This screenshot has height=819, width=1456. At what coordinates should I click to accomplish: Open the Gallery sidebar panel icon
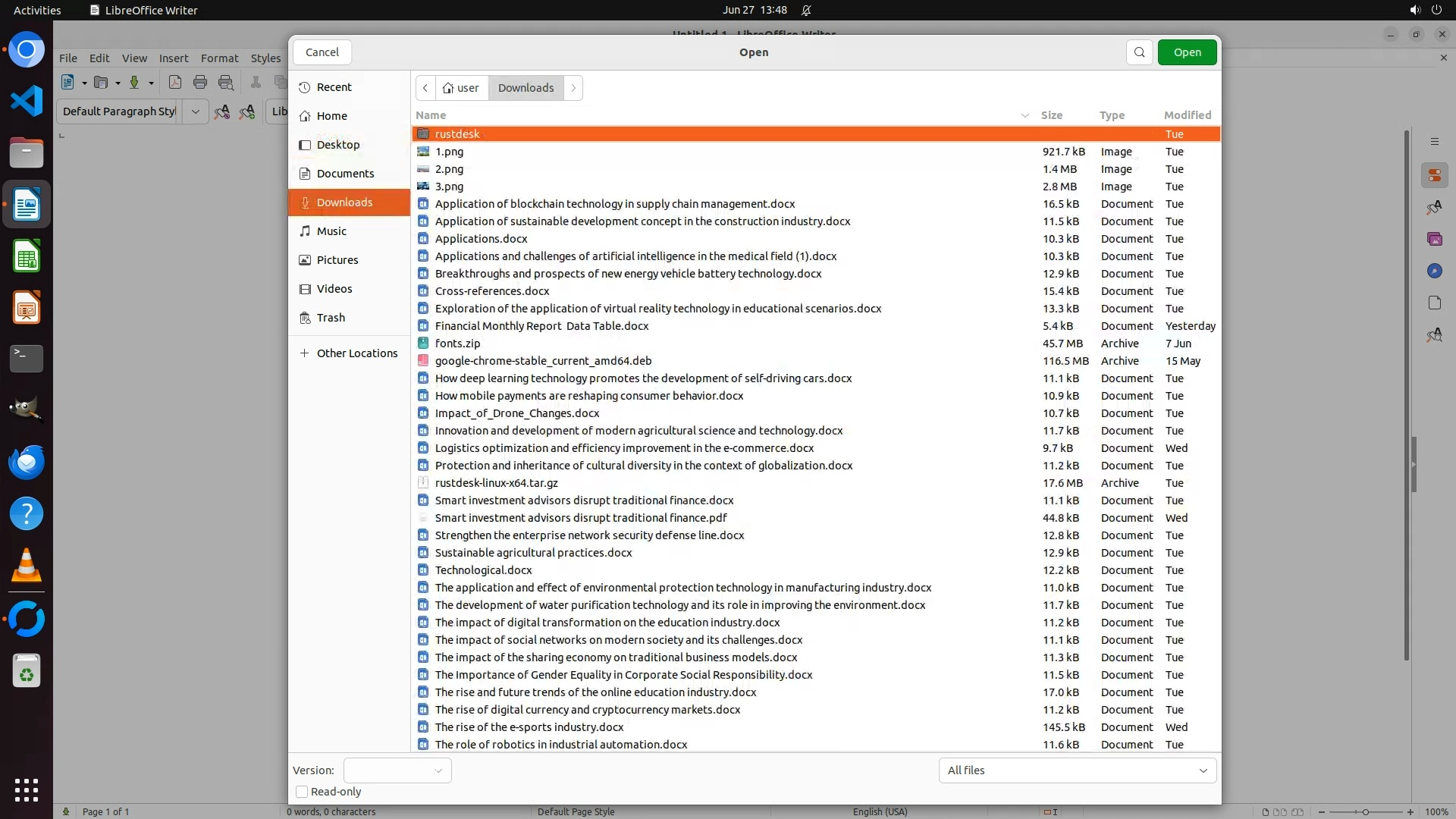coord(1434,239)
